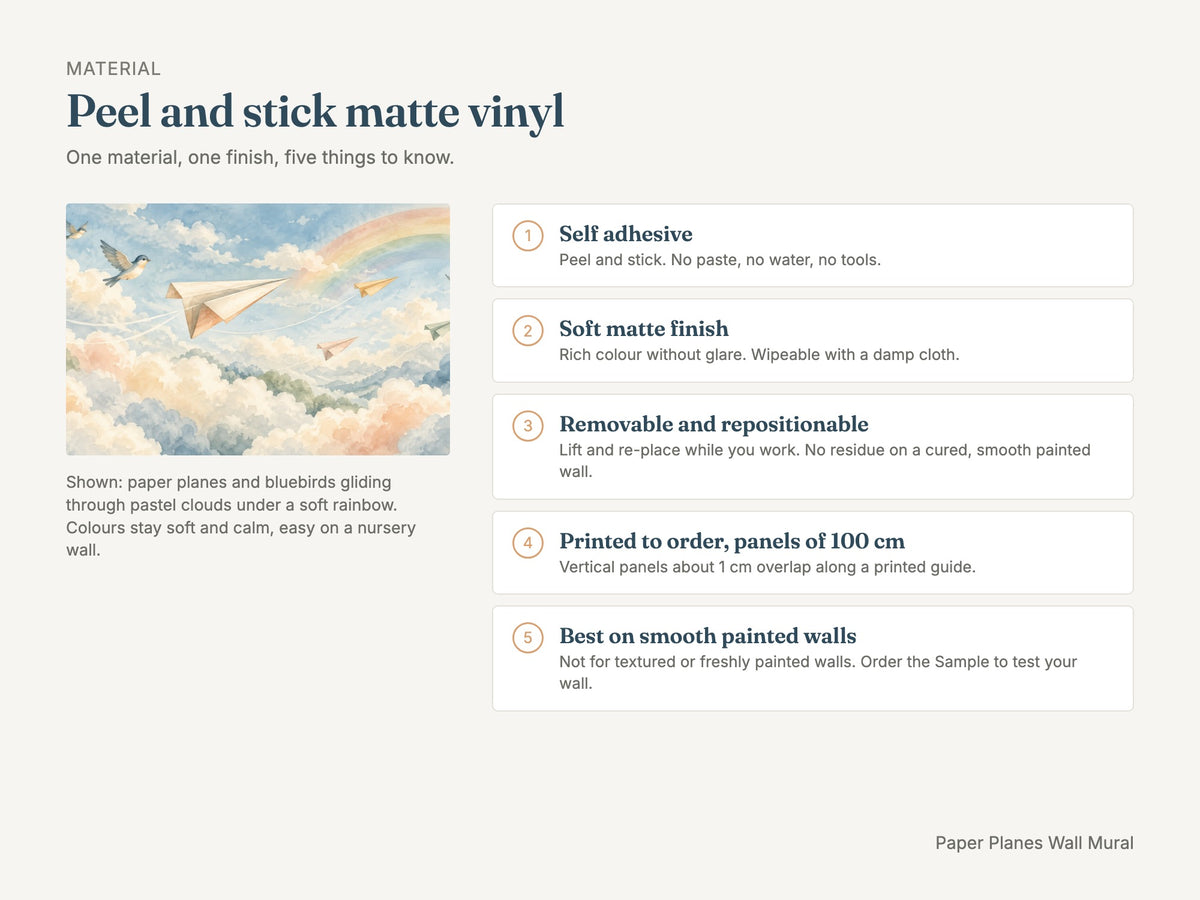The image size is (1200, 900).
Task: Select the Soft matte finish heading
Action: coord(644,329)
